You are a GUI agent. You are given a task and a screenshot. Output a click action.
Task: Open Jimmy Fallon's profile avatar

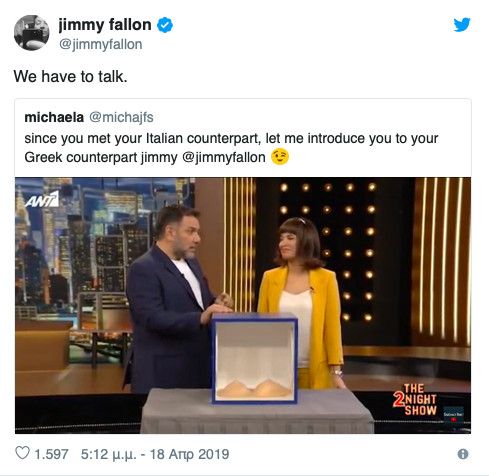pos(32,33)
